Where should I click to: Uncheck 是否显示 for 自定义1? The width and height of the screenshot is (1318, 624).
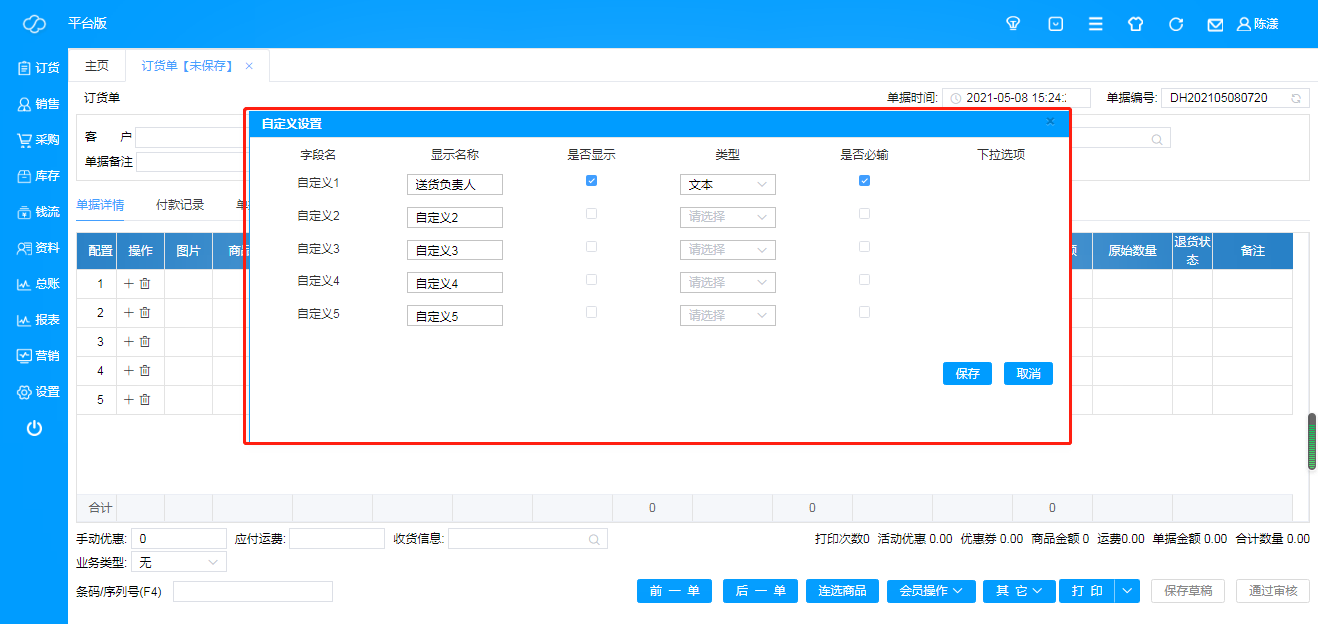(591, 181)
